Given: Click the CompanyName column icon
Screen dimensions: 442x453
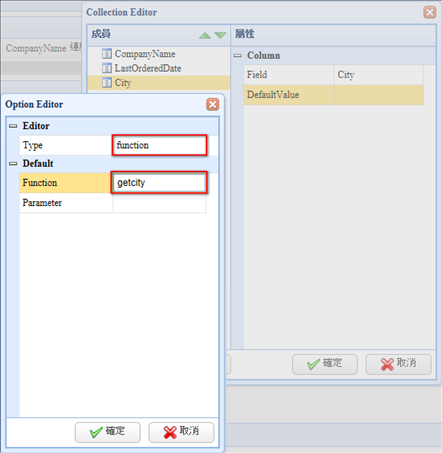Looking at the screenshot, I should [107, 54].
